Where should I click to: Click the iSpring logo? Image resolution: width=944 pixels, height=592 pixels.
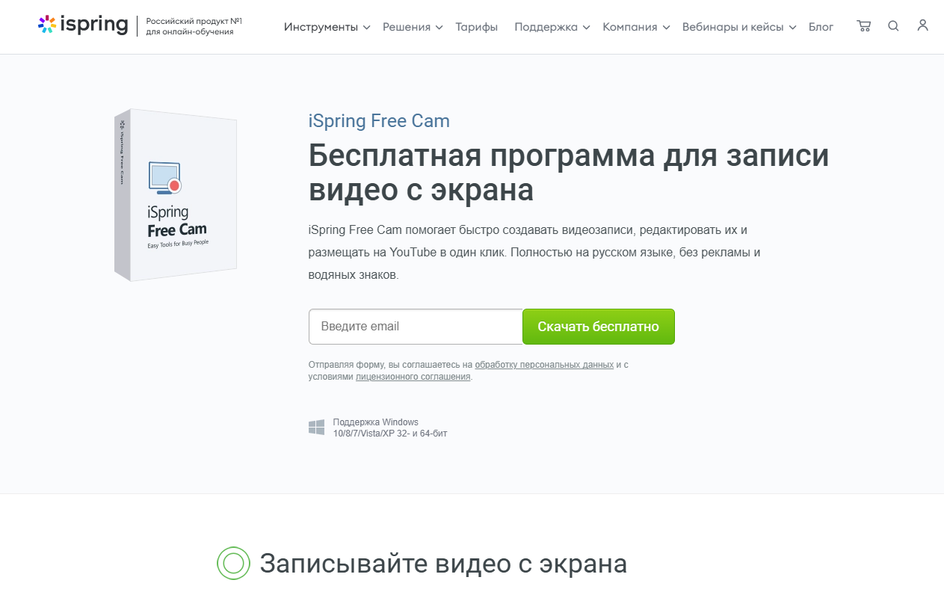tap(82, 25)
